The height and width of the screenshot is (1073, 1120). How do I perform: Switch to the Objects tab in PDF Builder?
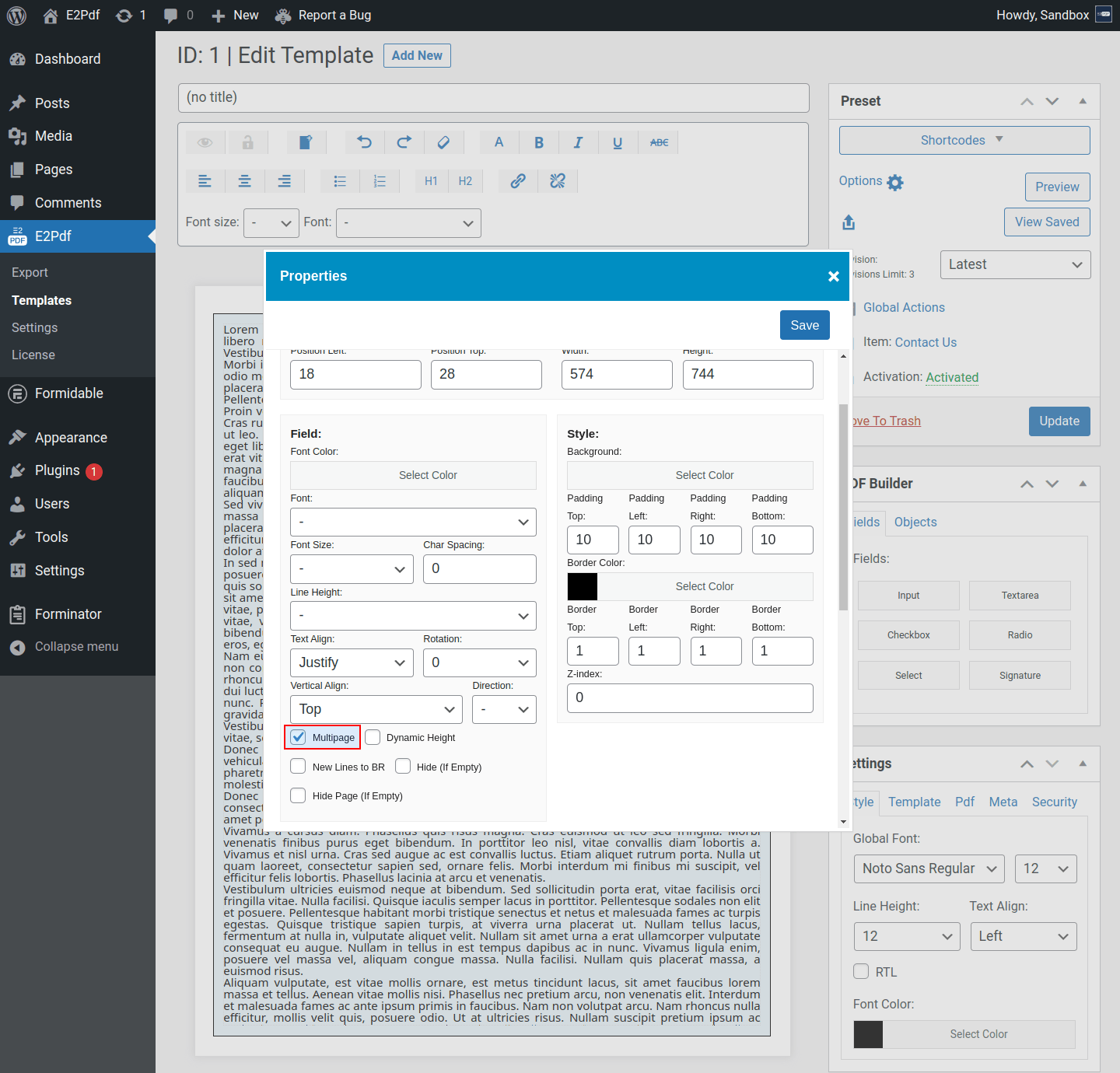click(915, 522)
